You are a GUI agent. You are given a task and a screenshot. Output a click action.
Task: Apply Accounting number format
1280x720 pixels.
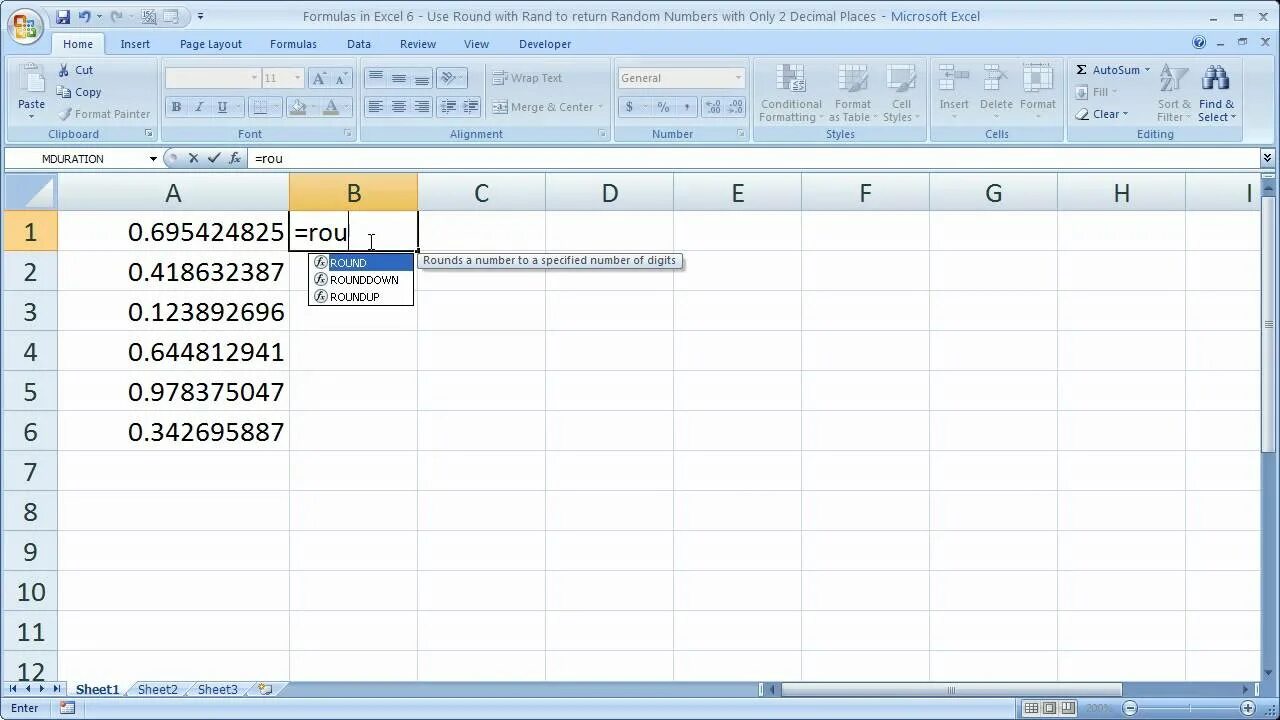(x=629, y=107)
